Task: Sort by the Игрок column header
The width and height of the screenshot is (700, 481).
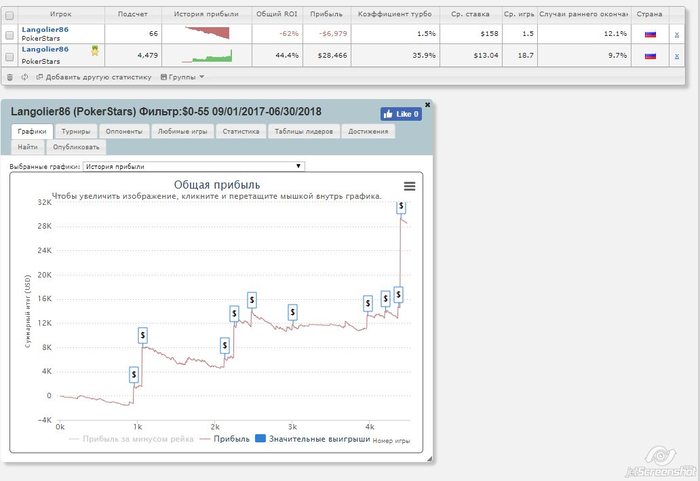Action: [61, 14]
